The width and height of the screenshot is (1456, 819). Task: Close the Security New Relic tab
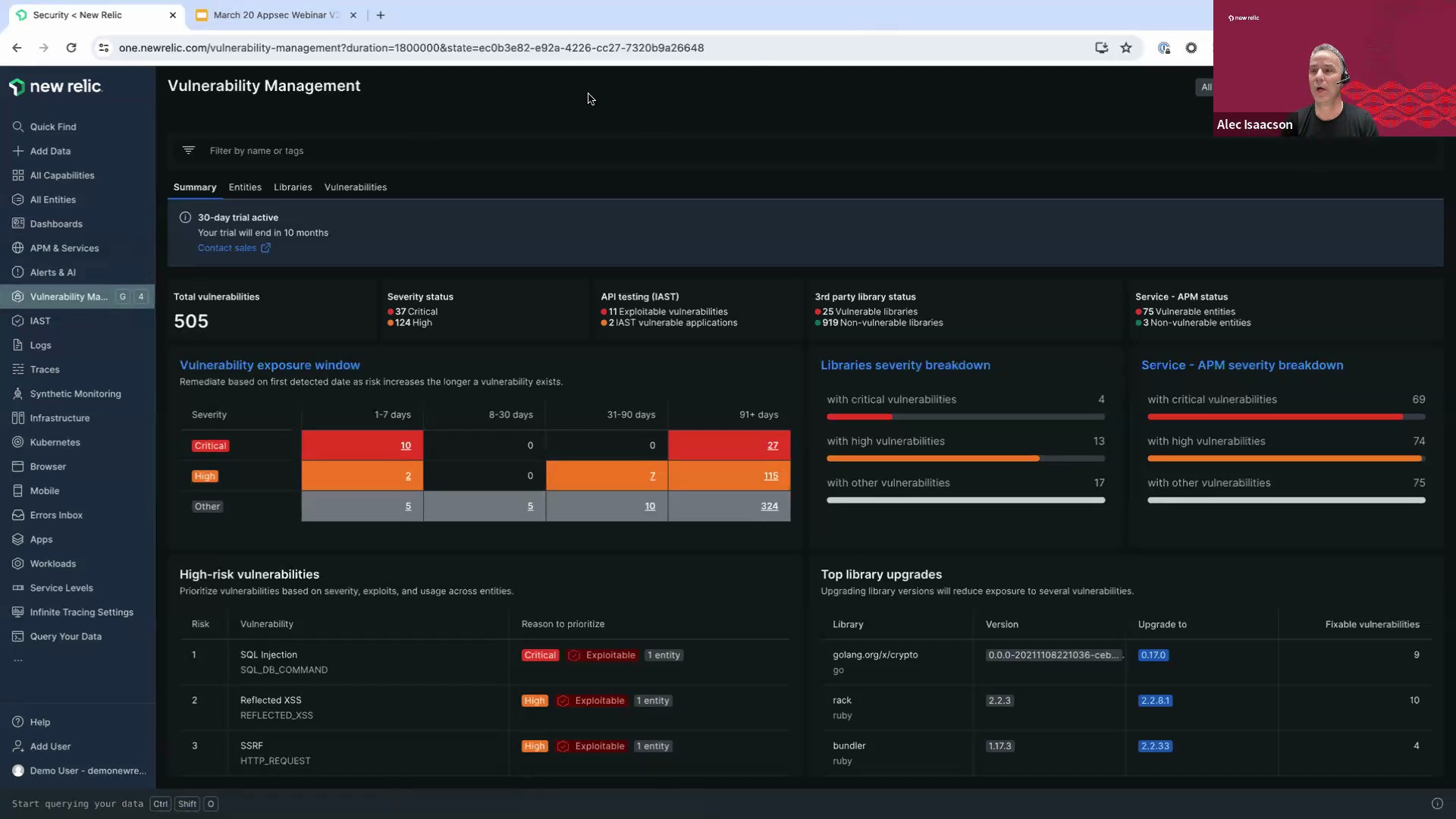coord(173,15)
